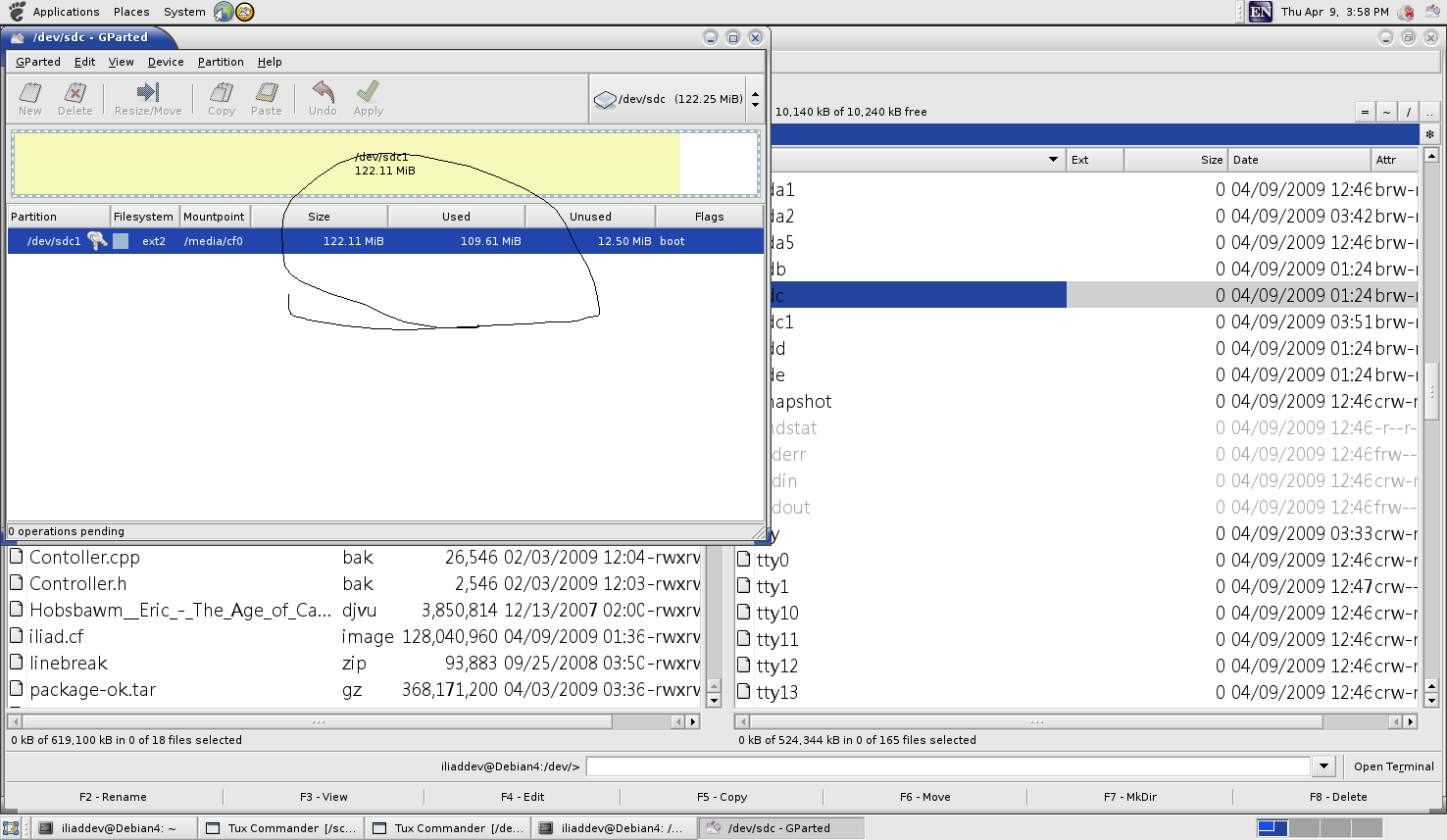1447x840 pixels.
Task: Click the show desktop icon in bottom panel
Action: tap(12, 828)
